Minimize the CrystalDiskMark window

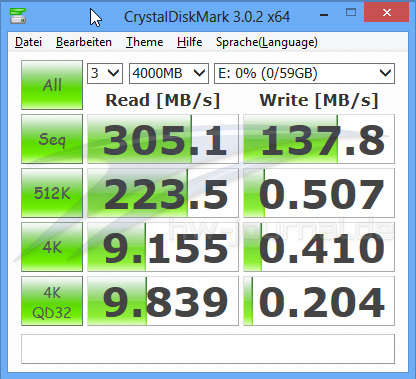coord(324,14)
